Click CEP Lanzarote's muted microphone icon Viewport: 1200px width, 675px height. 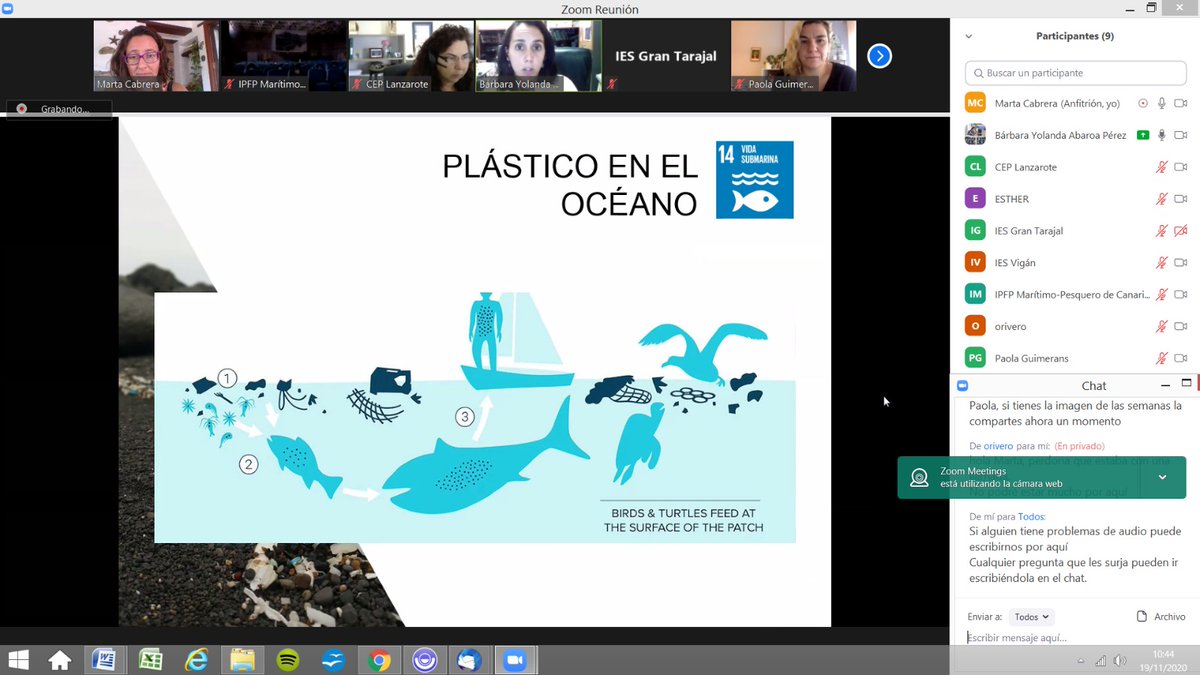point(1161,167)
